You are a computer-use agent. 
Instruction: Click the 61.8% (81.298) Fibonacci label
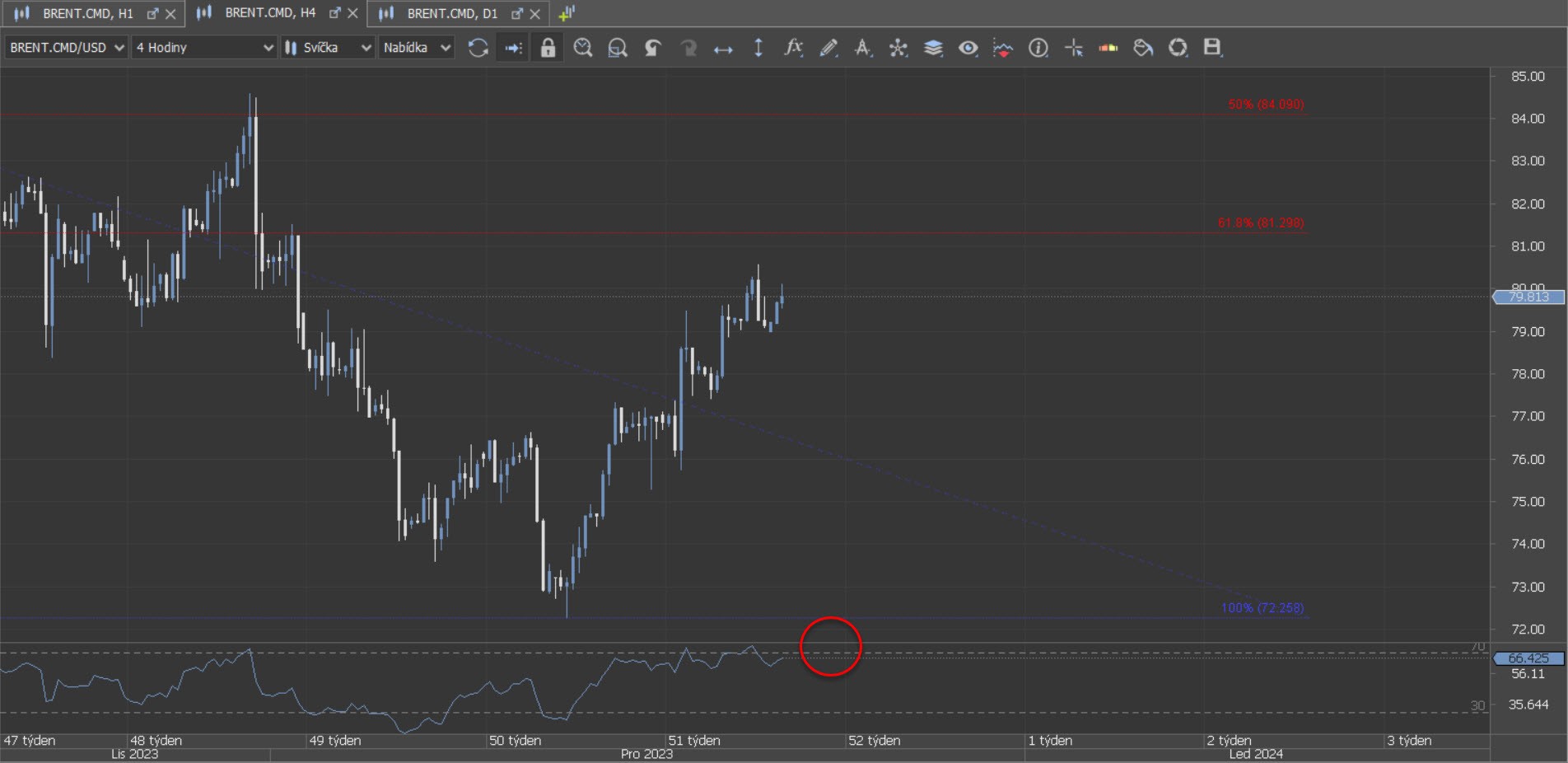[1261, 222]
